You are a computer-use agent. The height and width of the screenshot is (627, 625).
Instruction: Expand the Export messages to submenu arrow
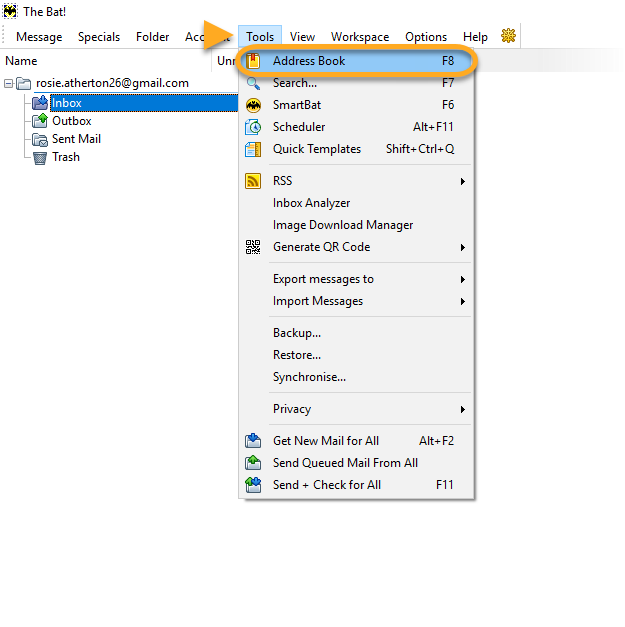[x=463, y=280]
